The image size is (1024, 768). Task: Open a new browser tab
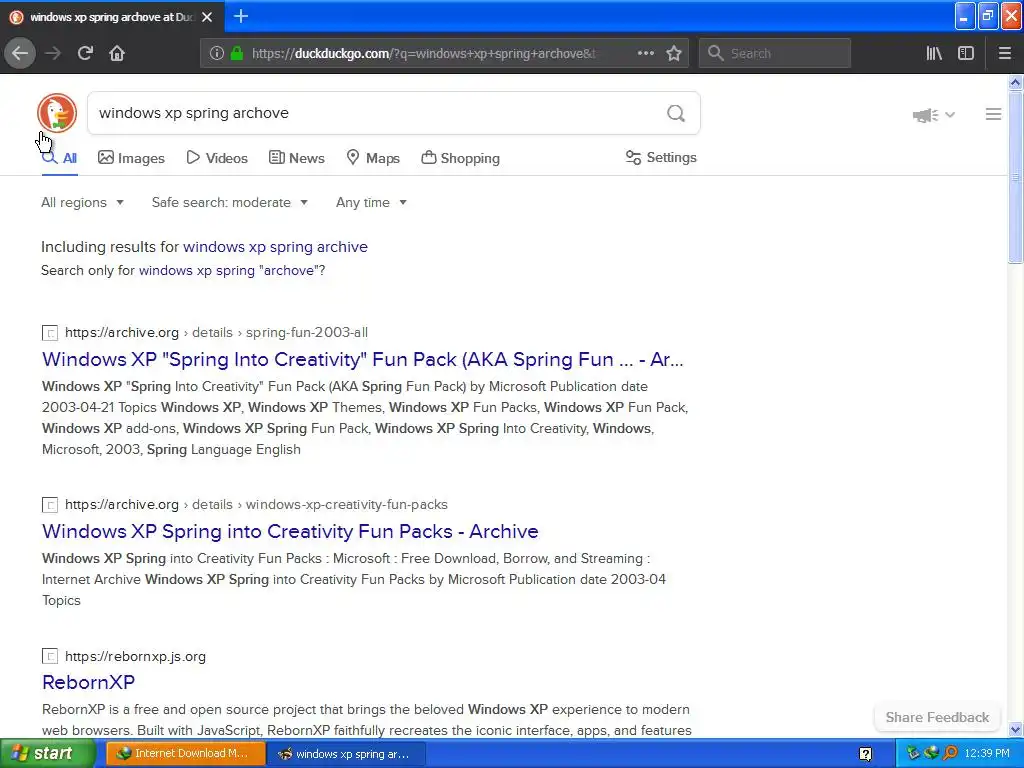click(241, 16)
